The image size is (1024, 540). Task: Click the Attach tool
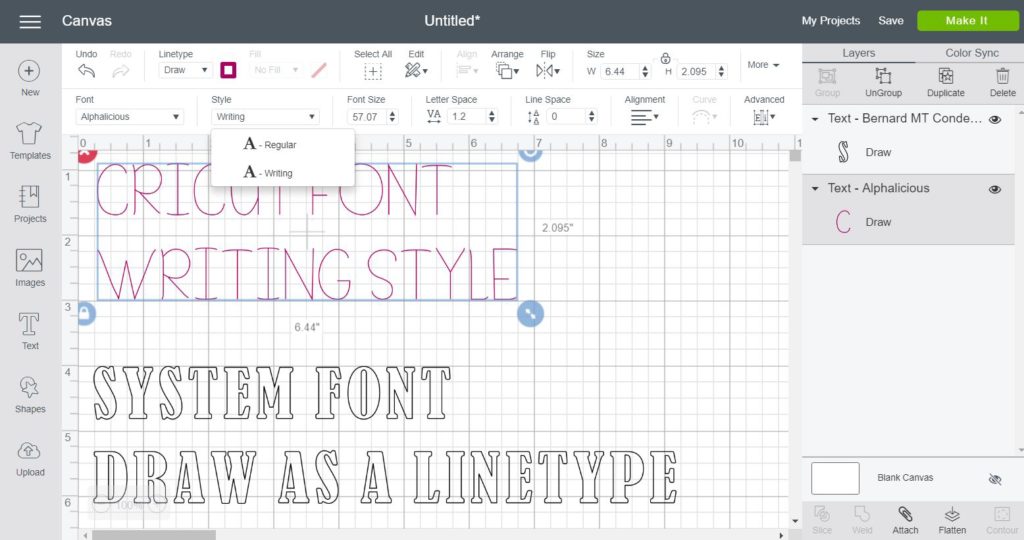[905, 520]
